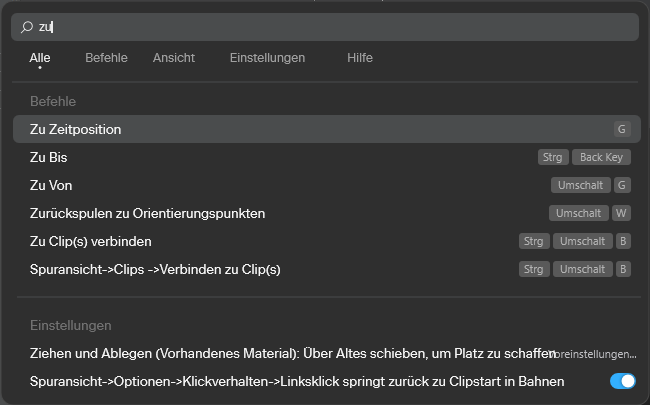
Task: Click the Back Key shortcut badge
Action: [x=602, y=157]
